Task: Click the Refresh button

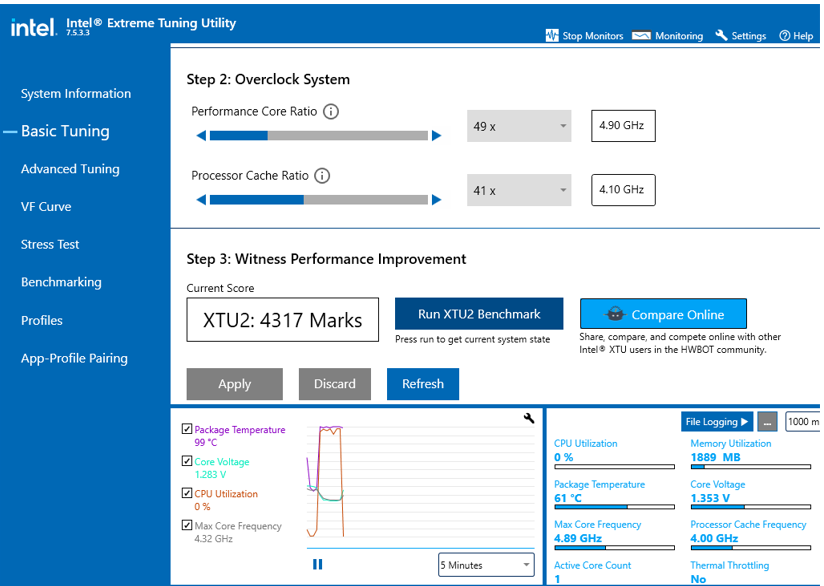Action: [423, 384]
